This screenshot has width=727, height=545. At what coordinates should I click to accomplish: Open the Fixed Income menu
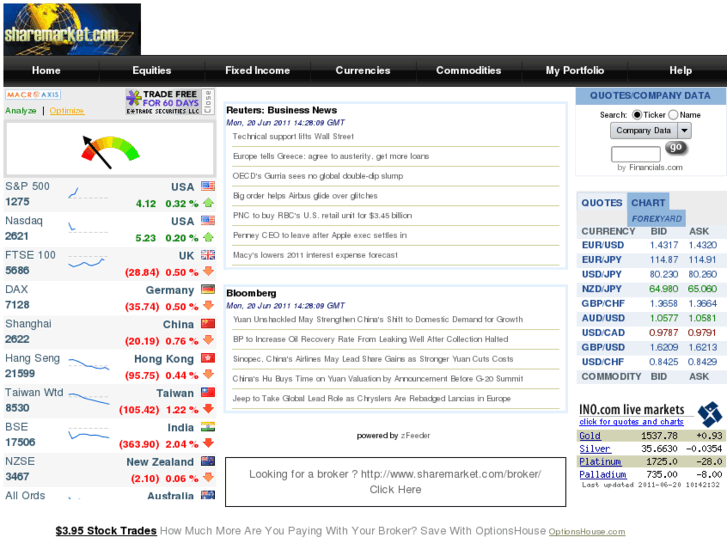click(x=257, y=71)
